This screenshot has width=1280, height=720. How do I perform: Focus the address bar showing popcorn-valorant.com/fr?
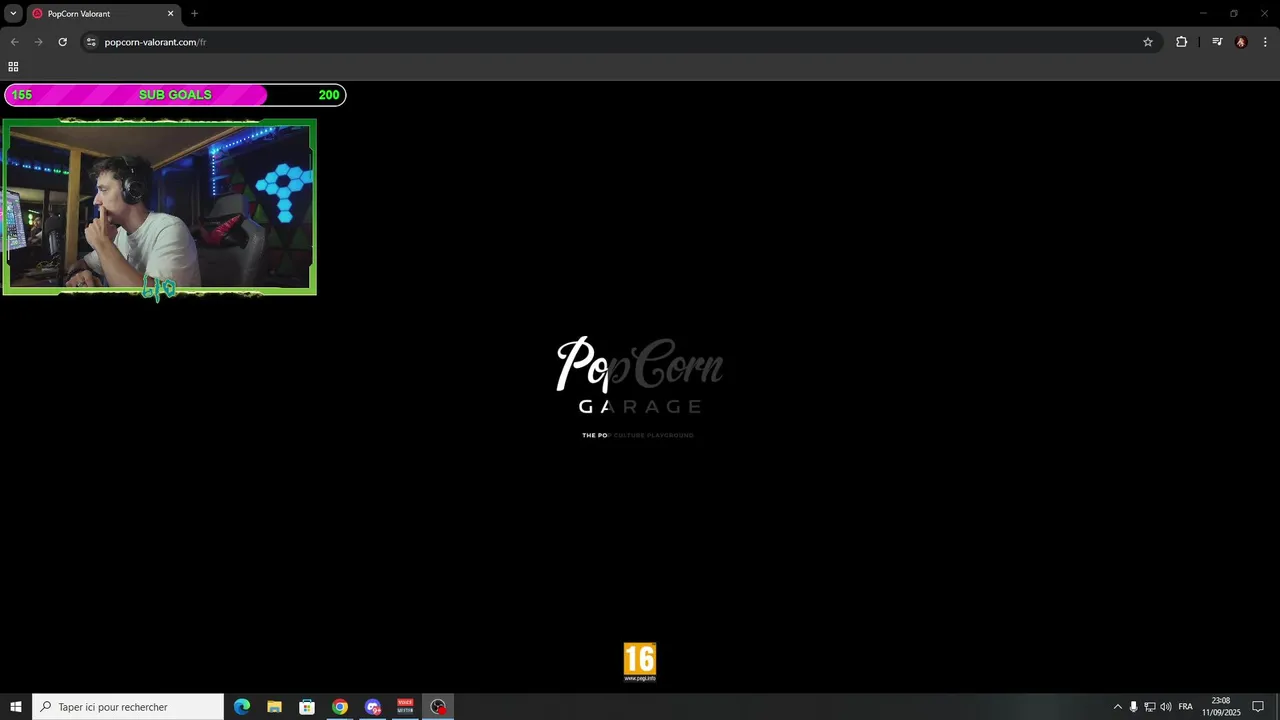620,42
